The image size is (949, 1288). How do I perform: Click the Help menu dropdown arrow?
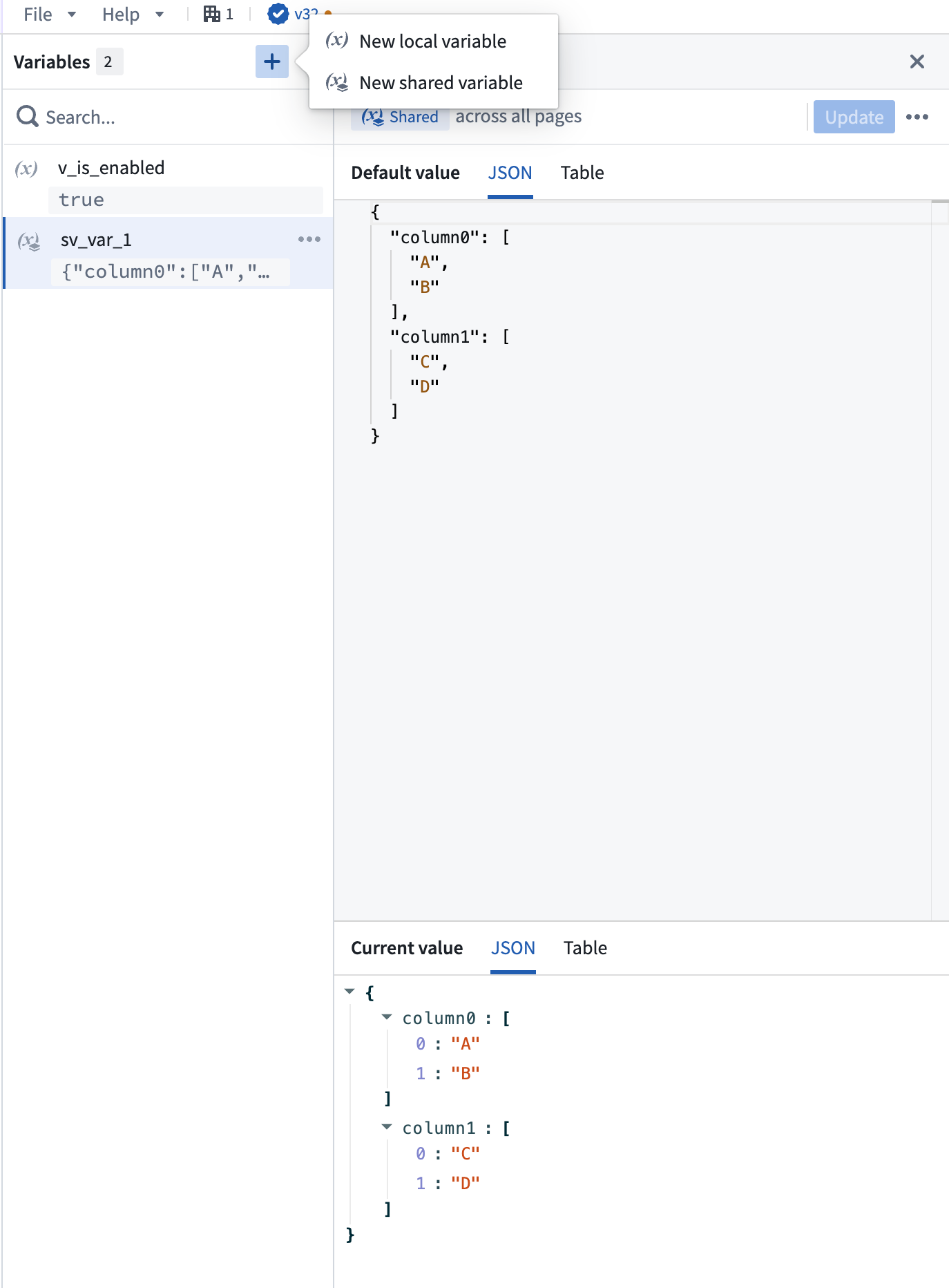pos(160,14)
